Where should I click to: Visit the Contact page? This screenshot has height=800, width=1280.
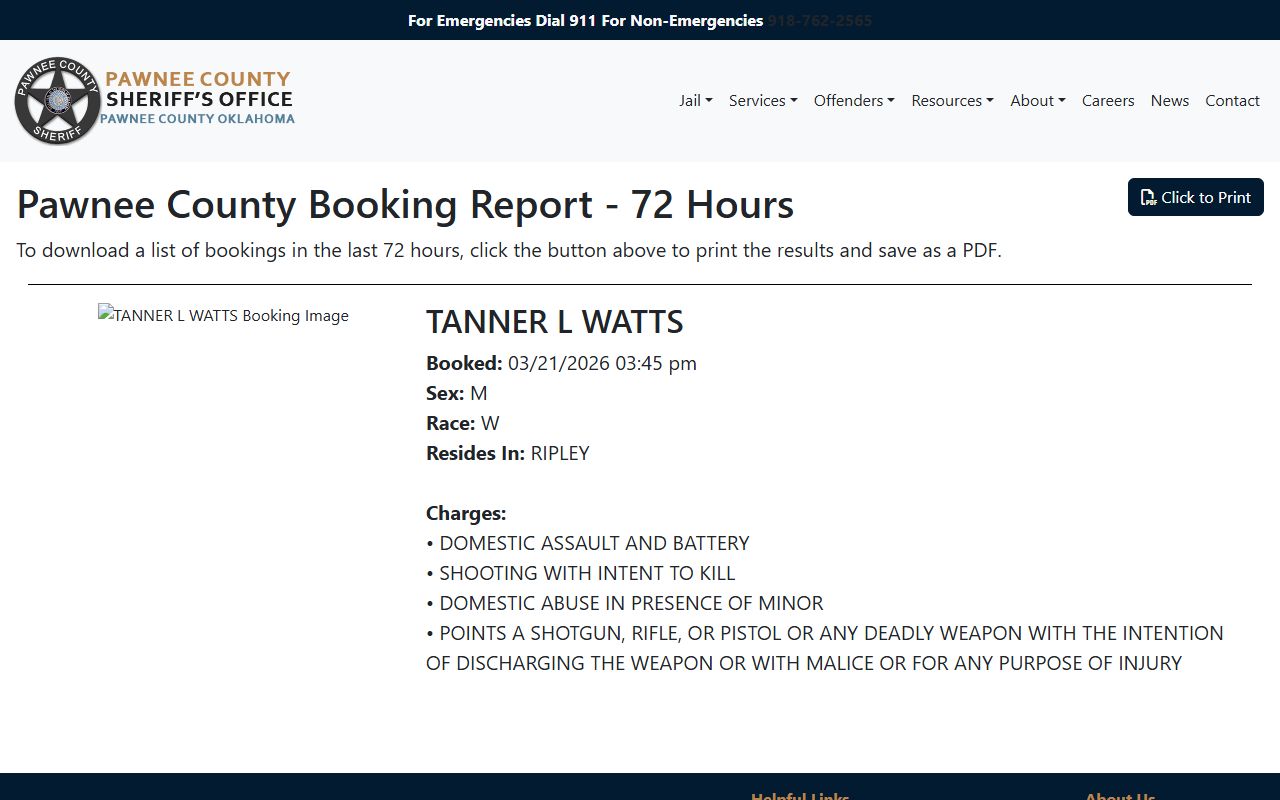(1232, 100)
